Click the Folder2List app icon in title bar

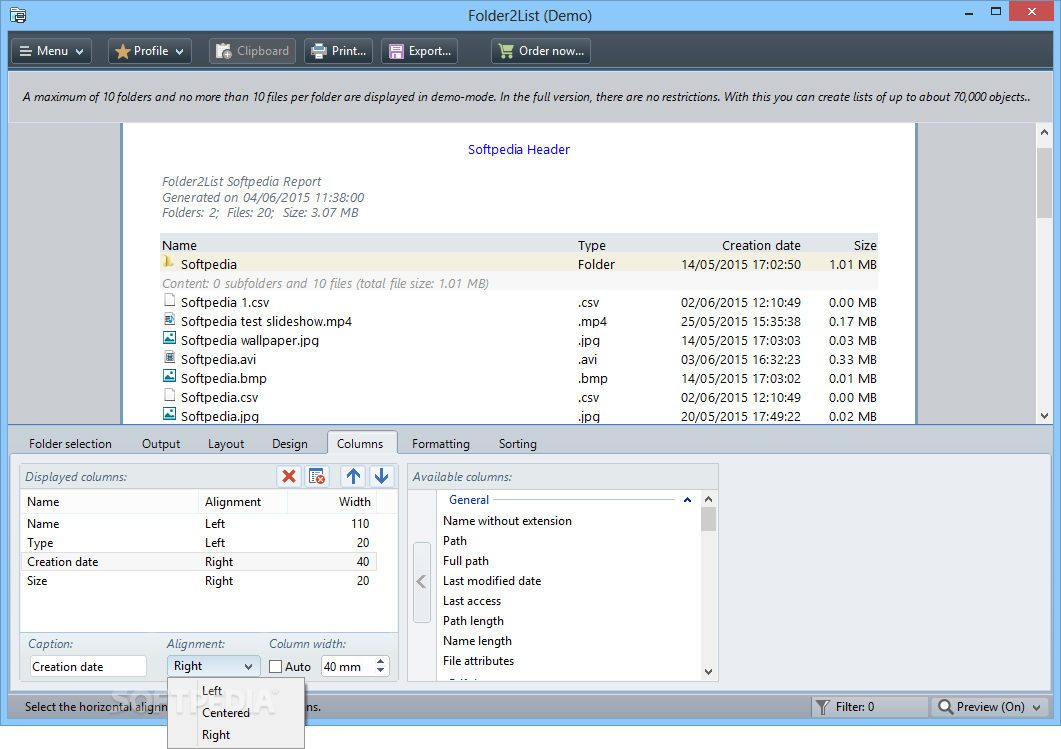[x=18, y=15]
